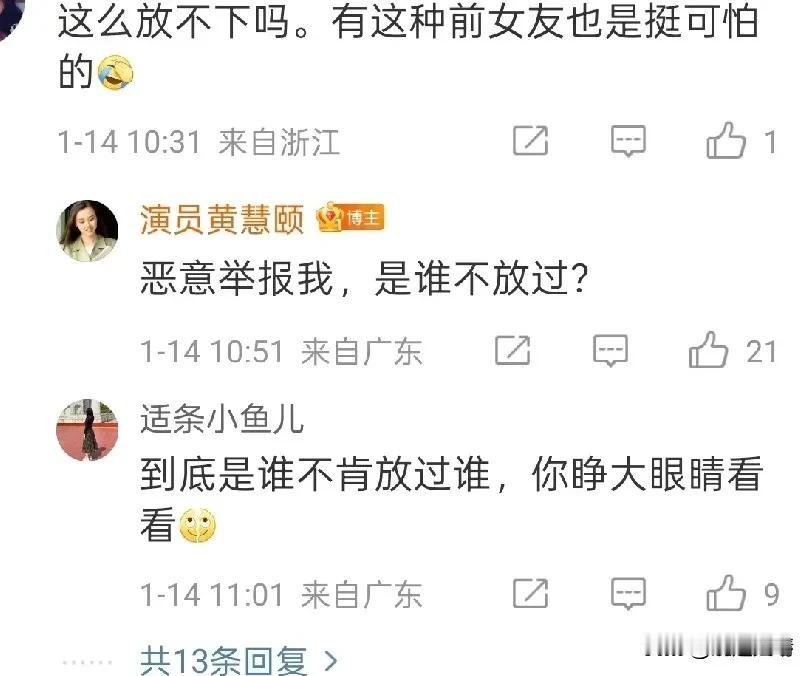Click the comment text 到底是谁不肯放过谁
Image resolution: width=812 pixels, height=676 pixels.
(x=315, y=474)
